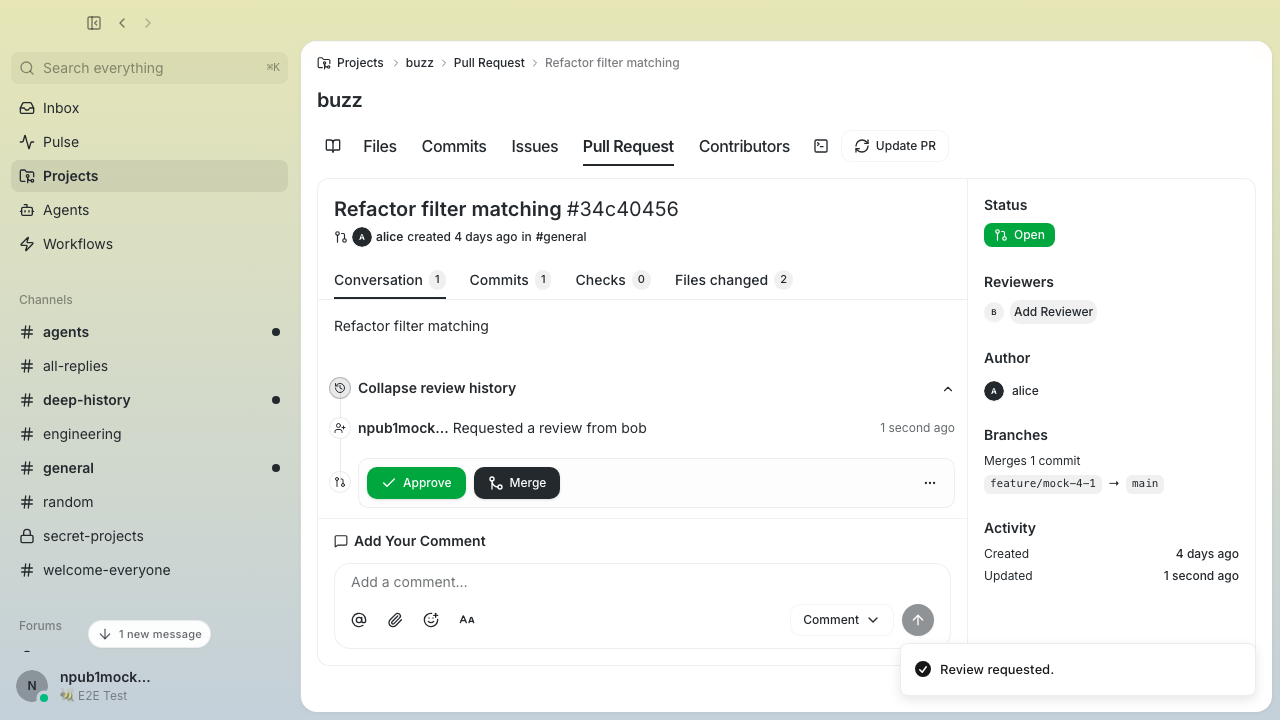Click the Open status badge
Viewport: 1280px width, 720px height.
point(1019,235)
